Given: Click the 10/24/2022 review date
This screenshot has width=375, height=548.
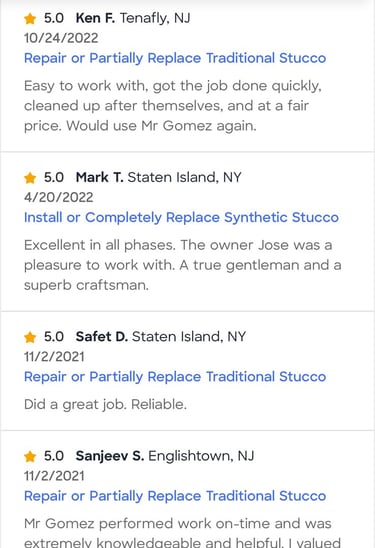Looking at the screenshot, I should (61, 38).
